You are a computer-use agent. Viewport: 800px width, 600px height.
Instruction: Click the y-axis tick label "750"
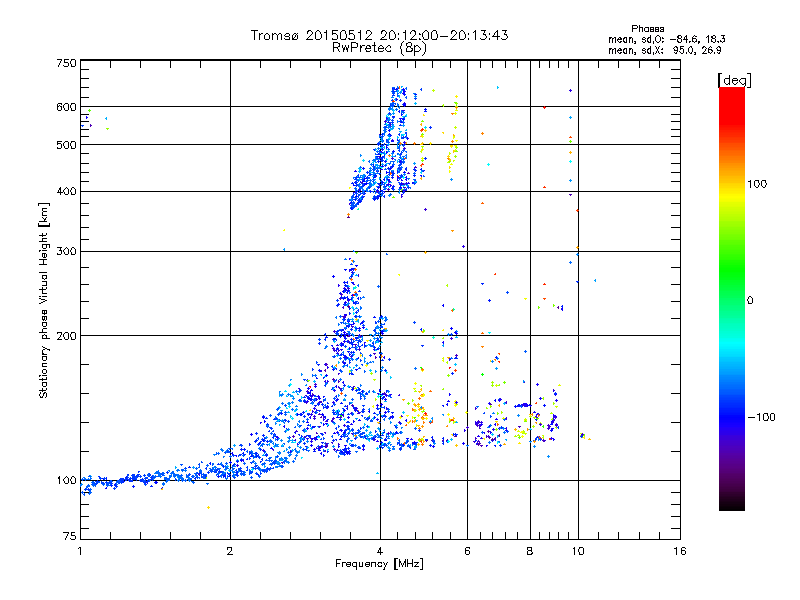coord(66,63)
